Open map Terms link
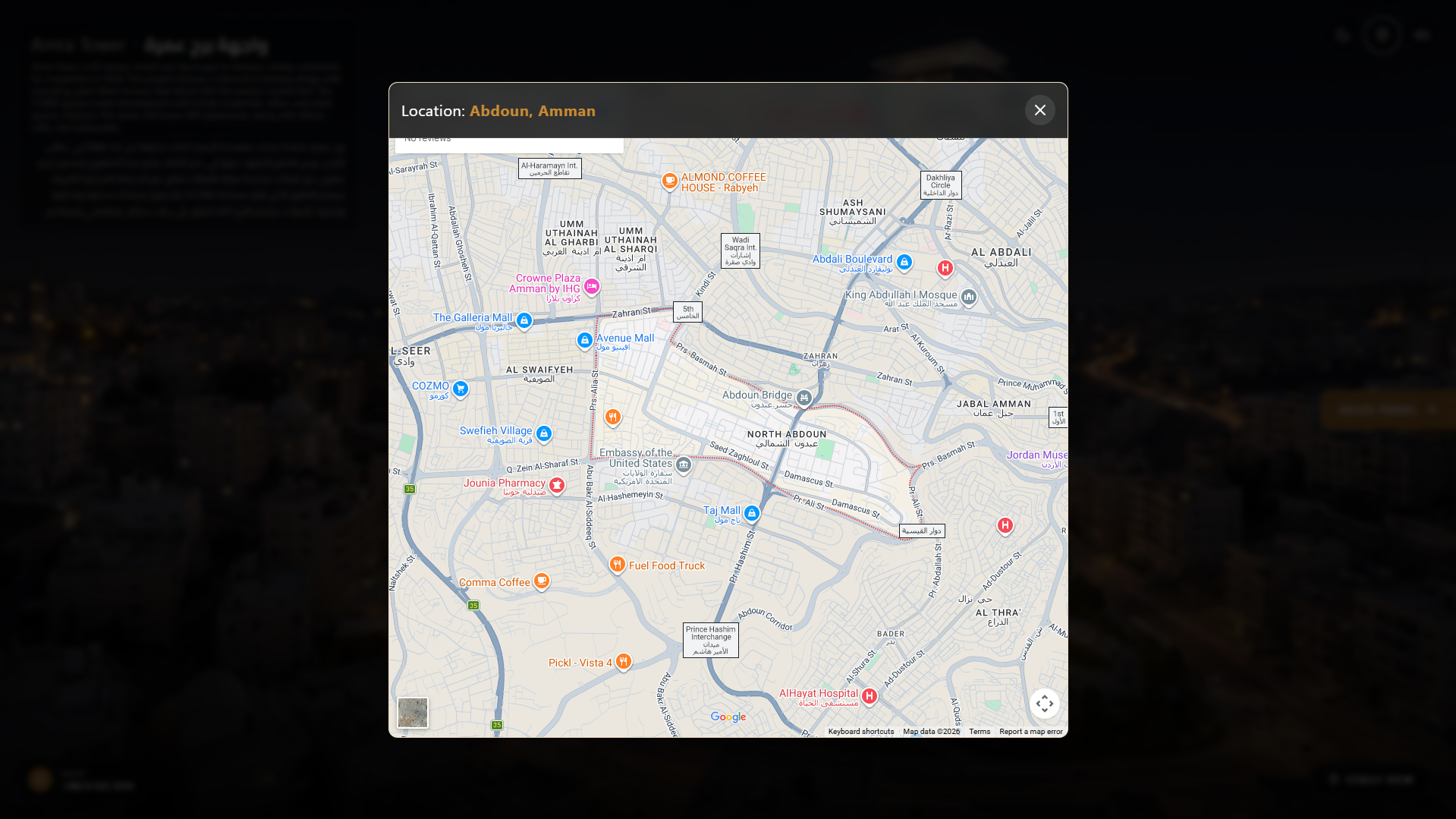Viewport: 1456px width, 819px height. point(980,732)
